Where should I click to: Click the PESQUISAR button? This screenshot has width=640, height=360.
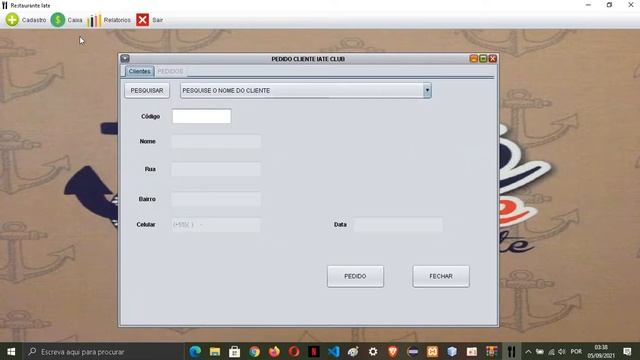(147, 90)
